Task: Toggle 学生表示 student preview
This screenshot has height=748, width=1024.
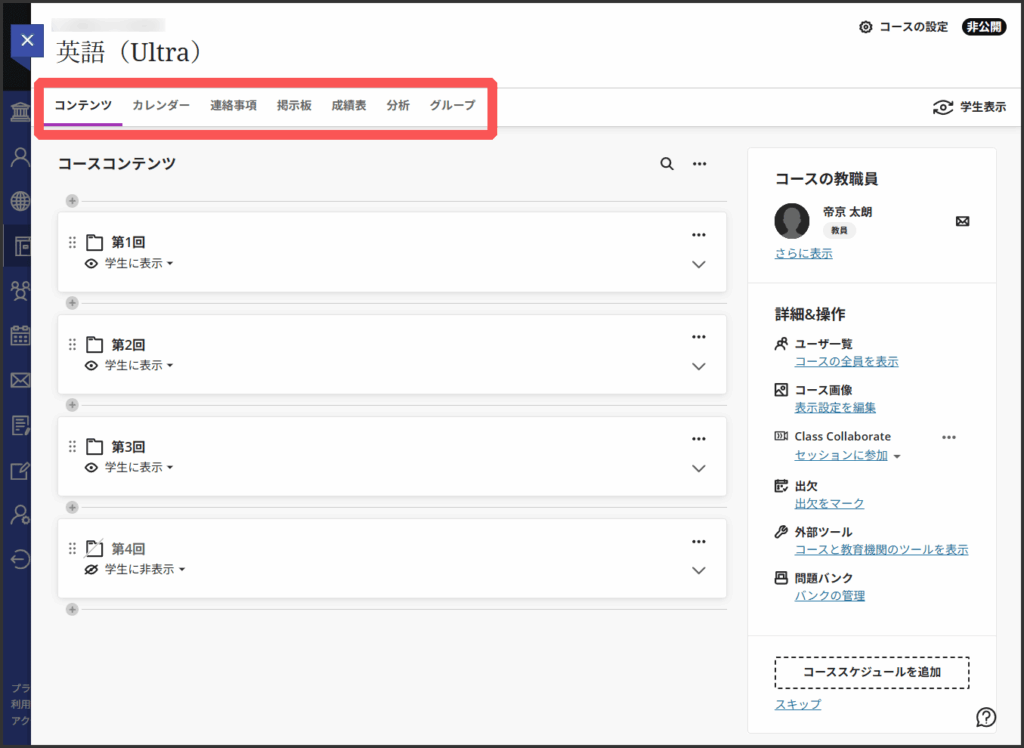Action: 968,107
